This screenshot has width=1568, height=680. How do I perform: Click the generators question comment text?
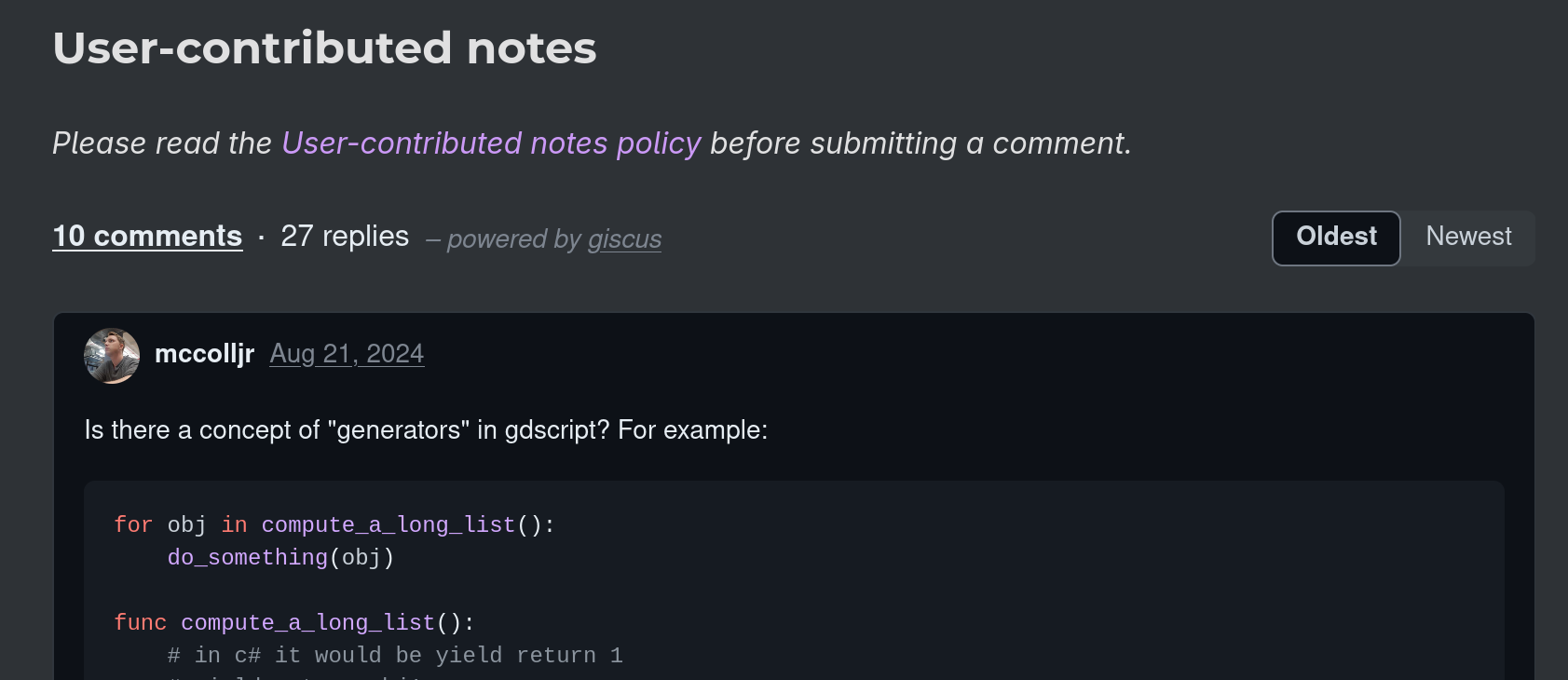(426, 430)
